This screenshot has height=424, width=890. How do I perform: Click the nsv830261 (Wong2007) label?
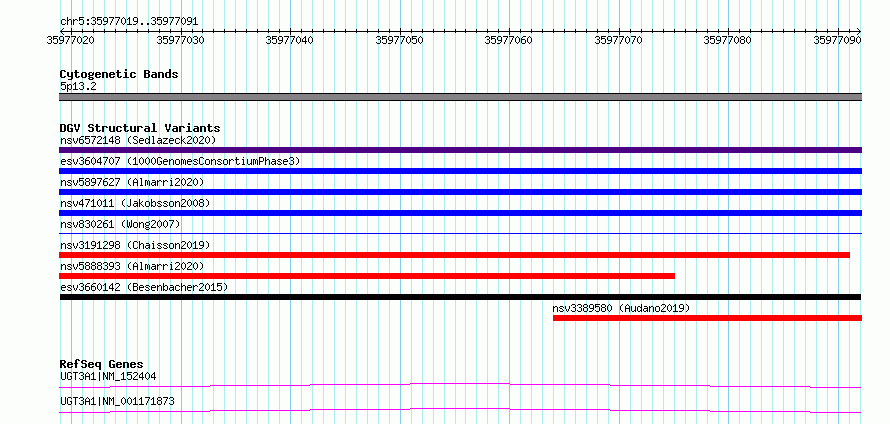pos(120,224)
